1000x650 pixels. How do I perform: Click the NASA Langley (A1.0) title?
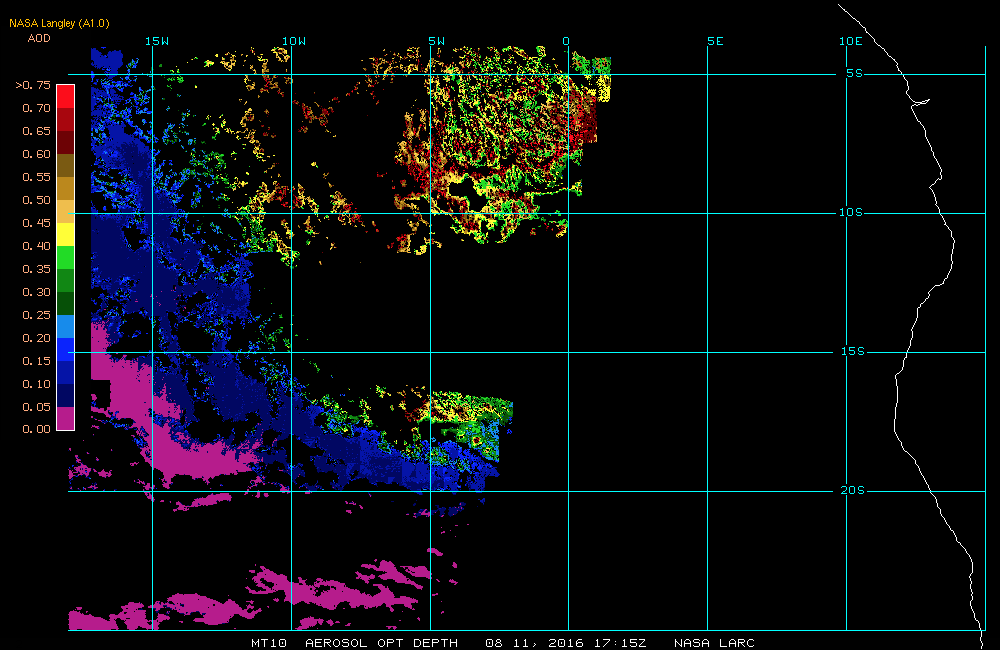point(59,24)
